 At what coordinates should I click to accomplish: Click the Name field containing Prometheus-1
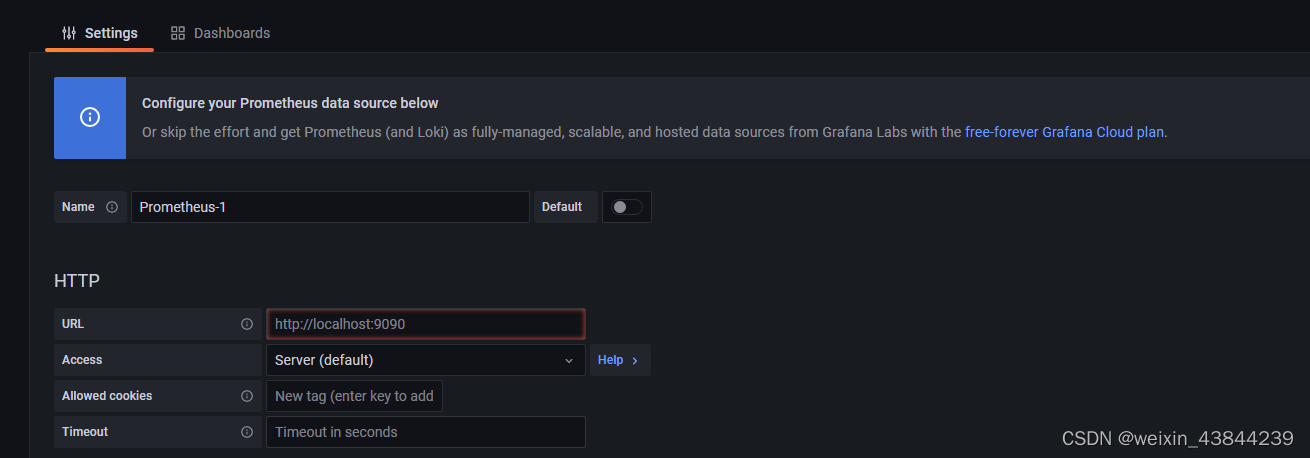coord(330,207)
